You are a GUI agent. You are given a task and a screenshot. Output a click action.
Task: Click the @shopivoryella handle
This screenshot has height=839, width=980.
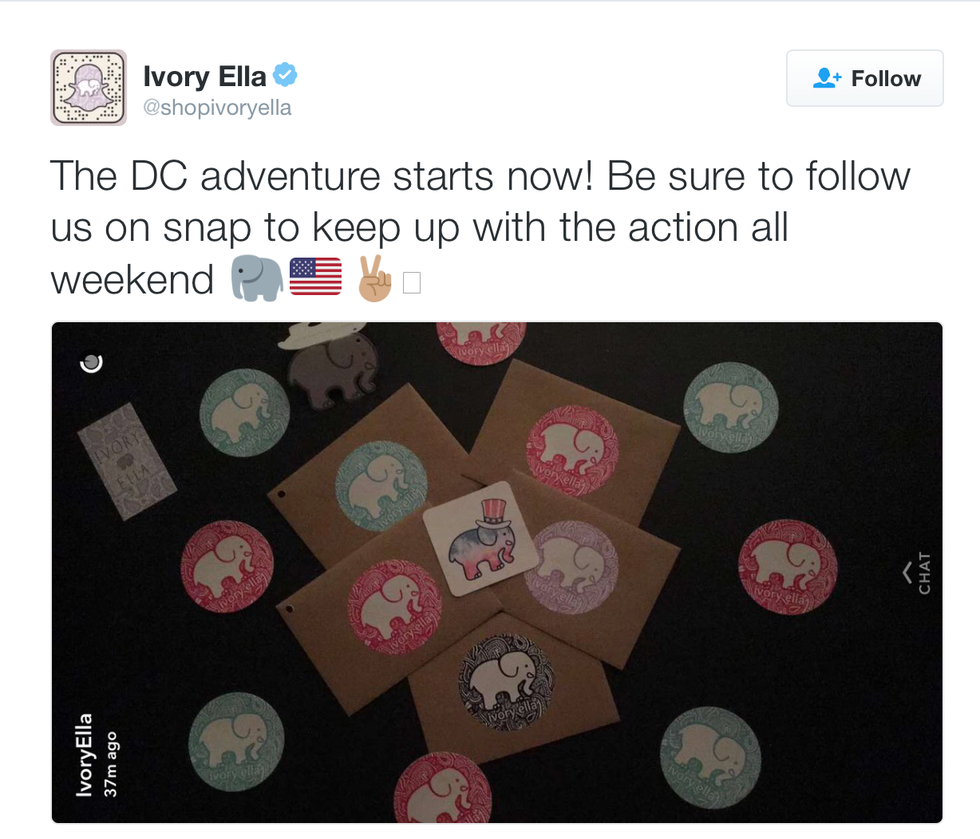tap(217, 108)
